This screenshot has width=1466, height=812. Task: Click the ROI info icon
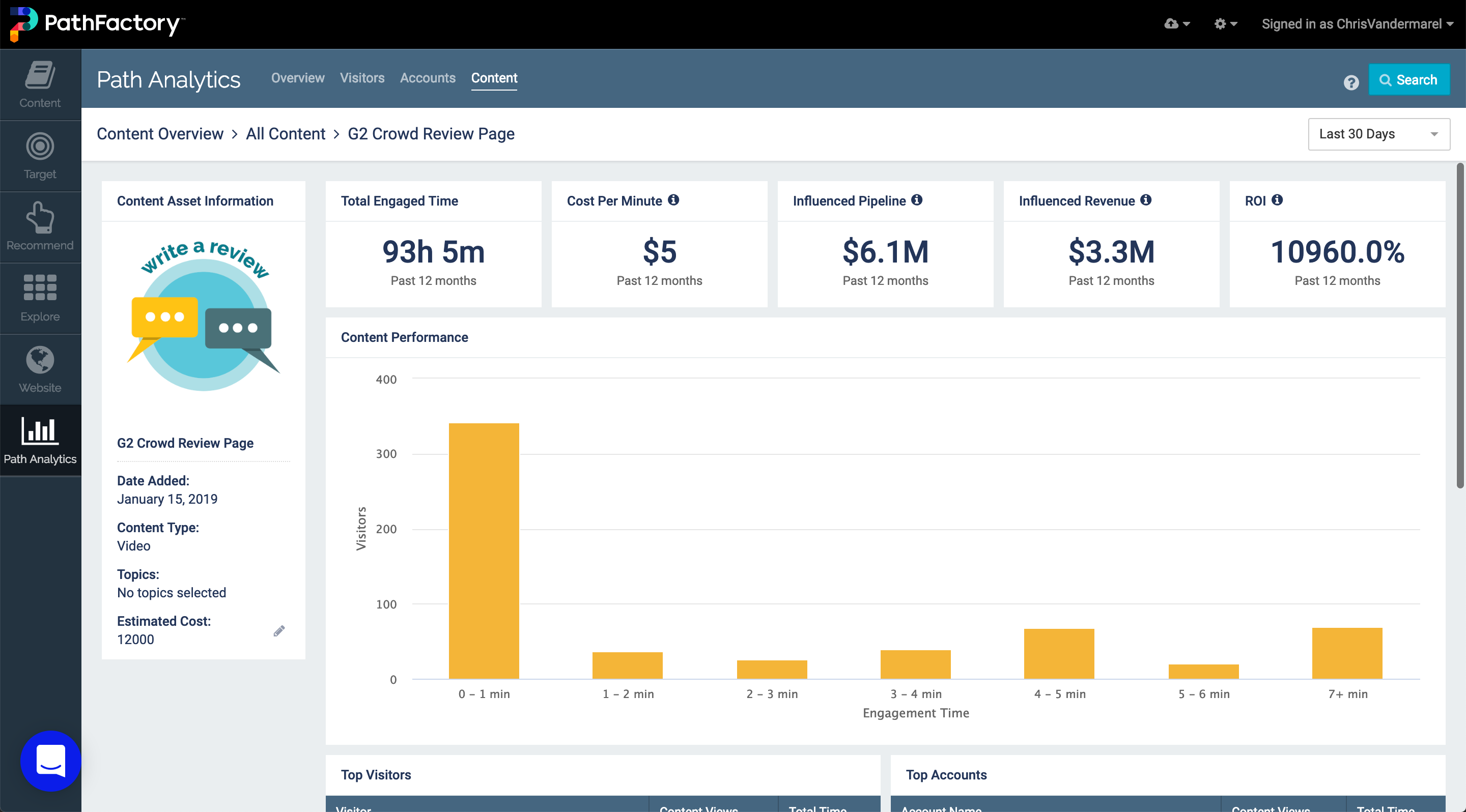tap(1277, 199)
